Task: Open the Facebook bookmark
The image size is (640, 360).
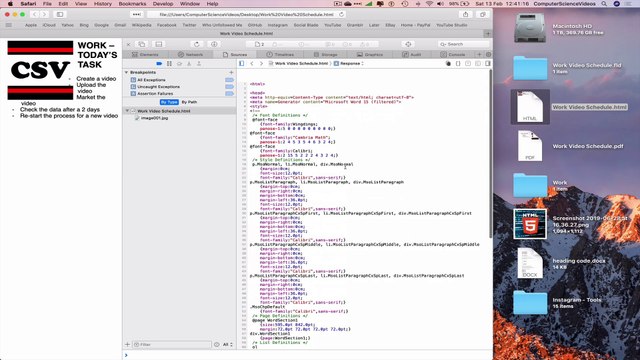Action: (167, 25)
